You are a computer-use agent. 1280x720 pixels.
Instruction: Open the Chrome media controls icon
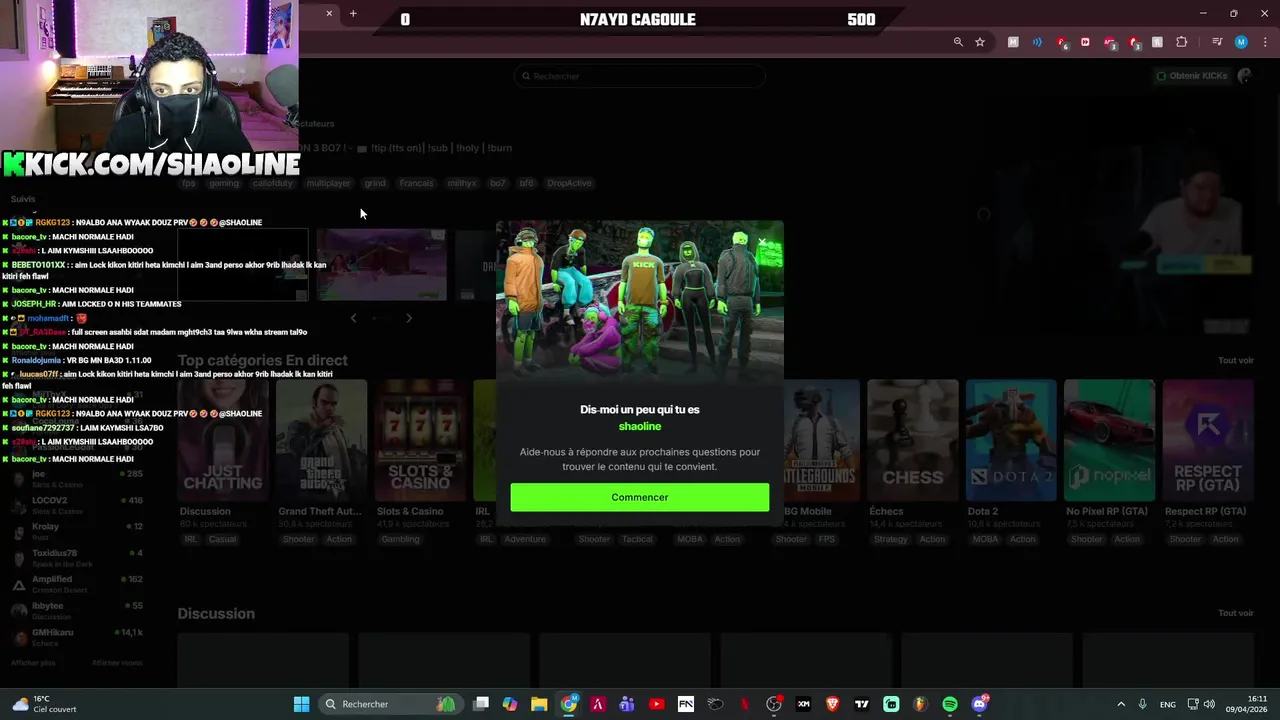click(1217, 42)
